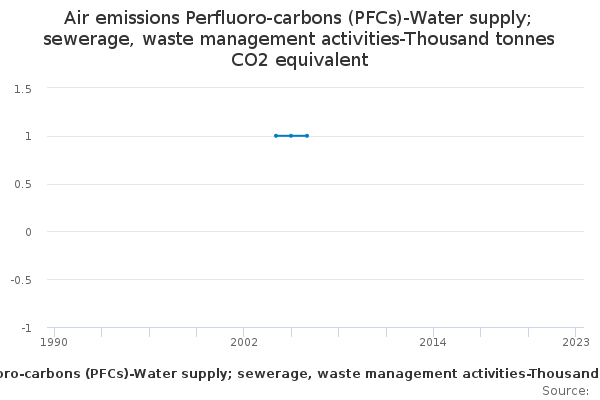The width and height of the screenshot is (600, 400).
Task: Click the 0 y-axis label
Action: (29, 232)
